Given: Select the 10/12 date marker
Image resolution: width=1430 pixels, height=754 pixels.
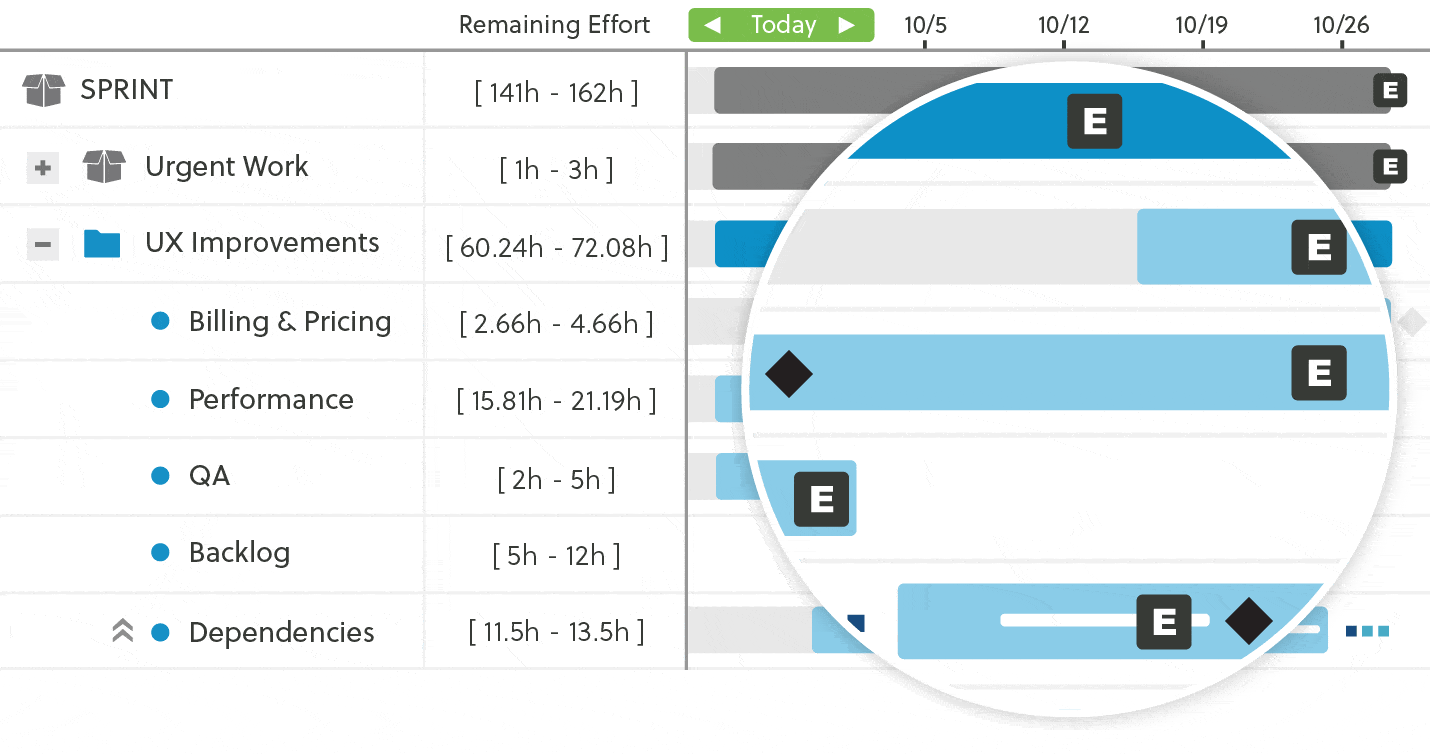Looking at the screenshot, I should [1063, 25].
